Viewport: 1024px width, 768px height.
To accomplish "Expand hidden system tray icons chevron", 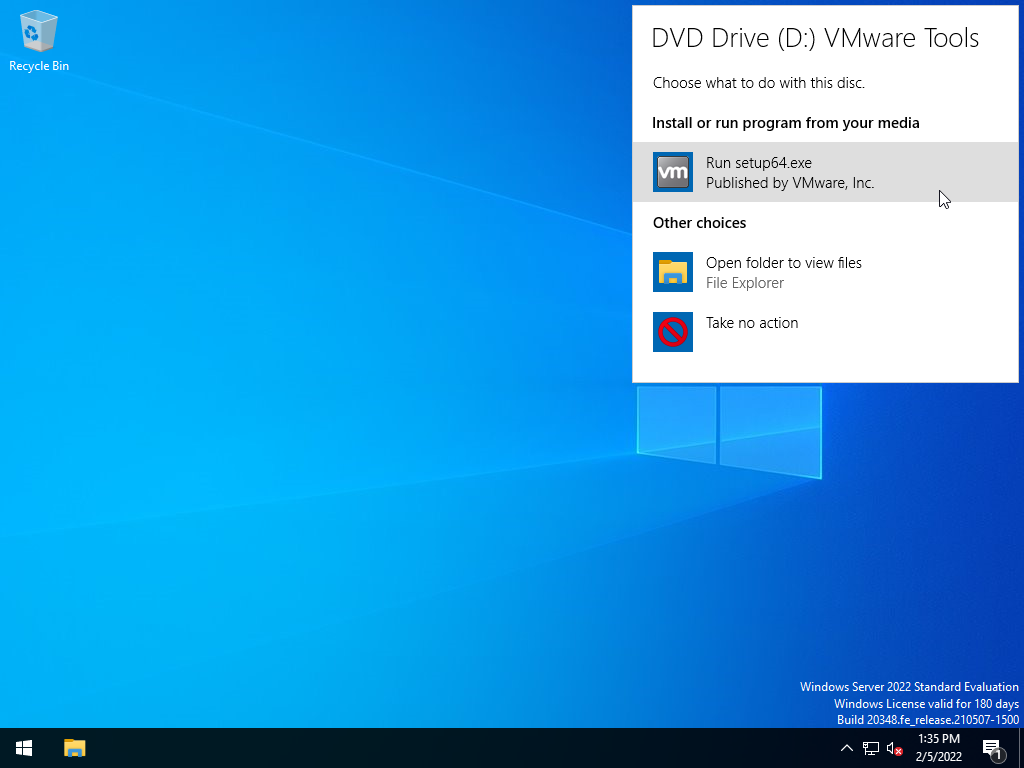I will [846, 748].
